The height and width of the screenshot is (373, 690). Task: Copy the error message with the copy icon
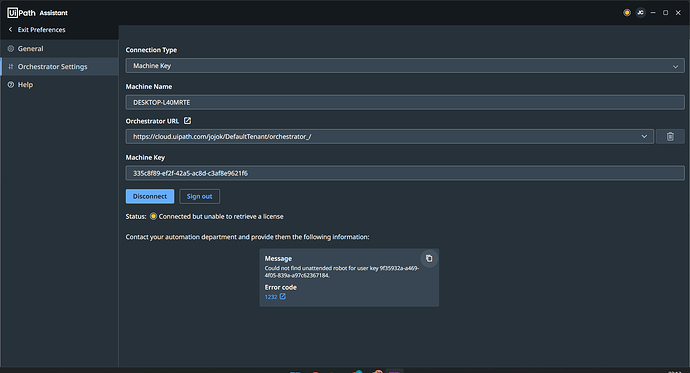[x=429, y=259]
